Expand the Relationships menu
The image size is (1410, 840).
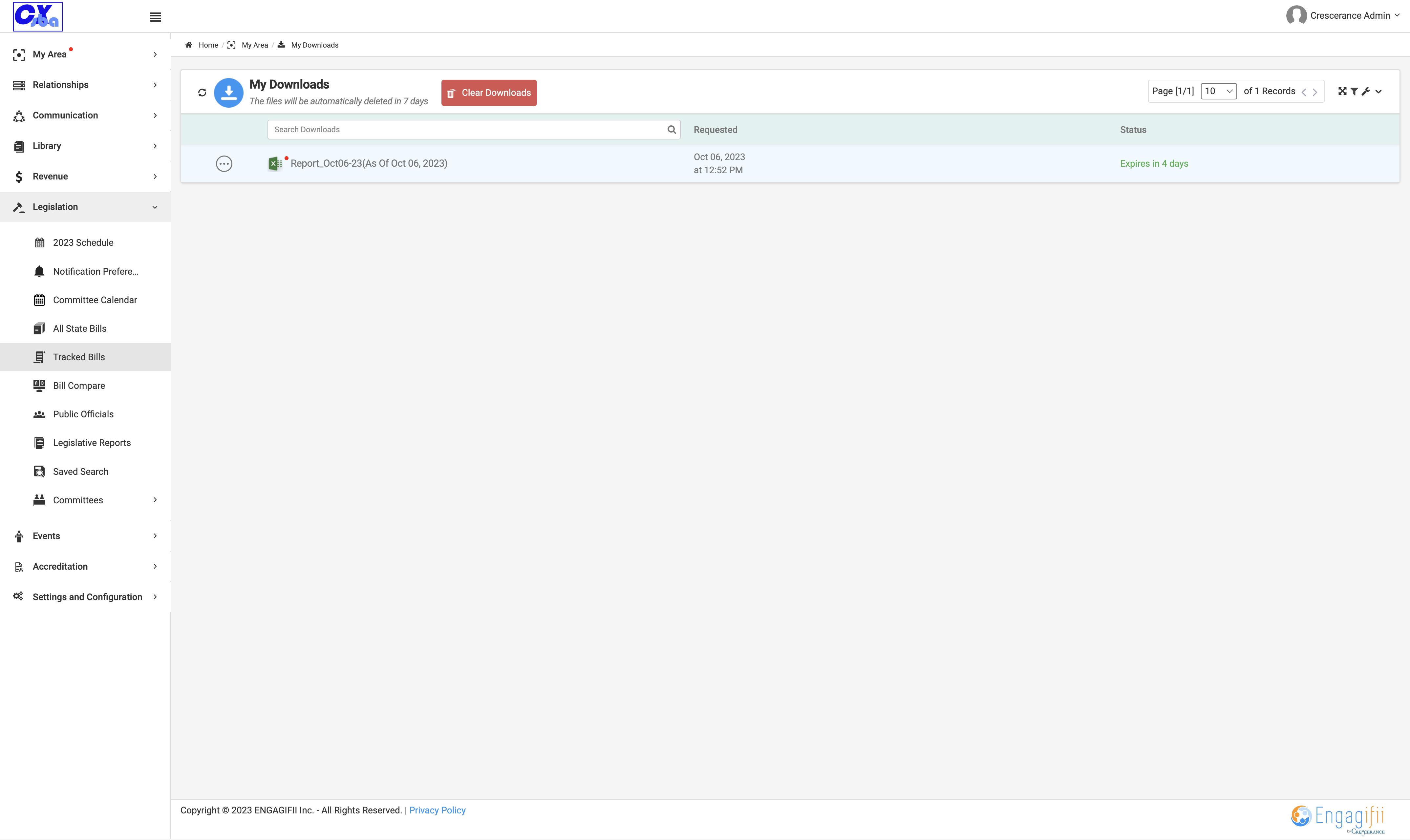(x=85, y=85)
